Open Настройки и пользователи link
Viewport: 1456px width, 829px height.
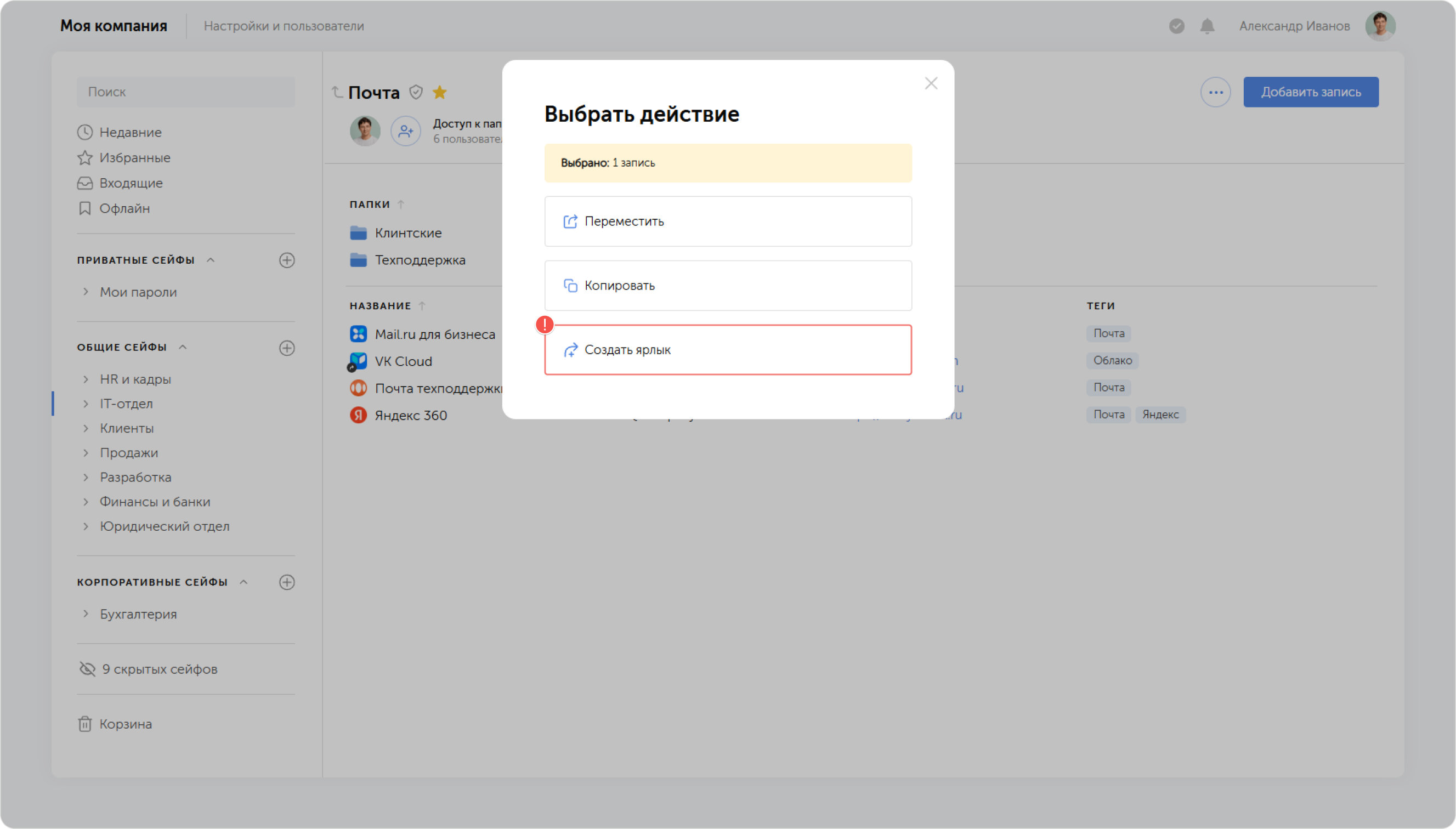point(284,26)
